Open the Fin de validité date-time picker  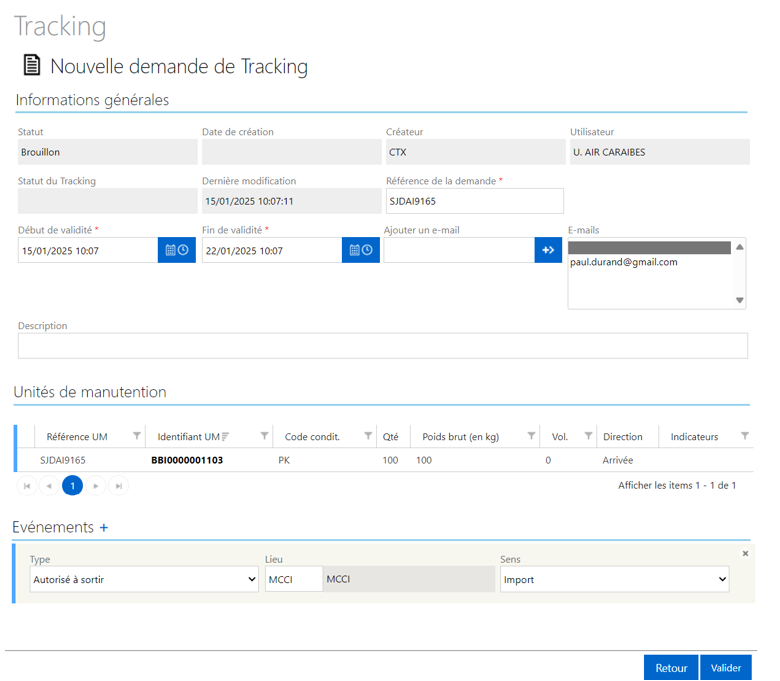360,250
